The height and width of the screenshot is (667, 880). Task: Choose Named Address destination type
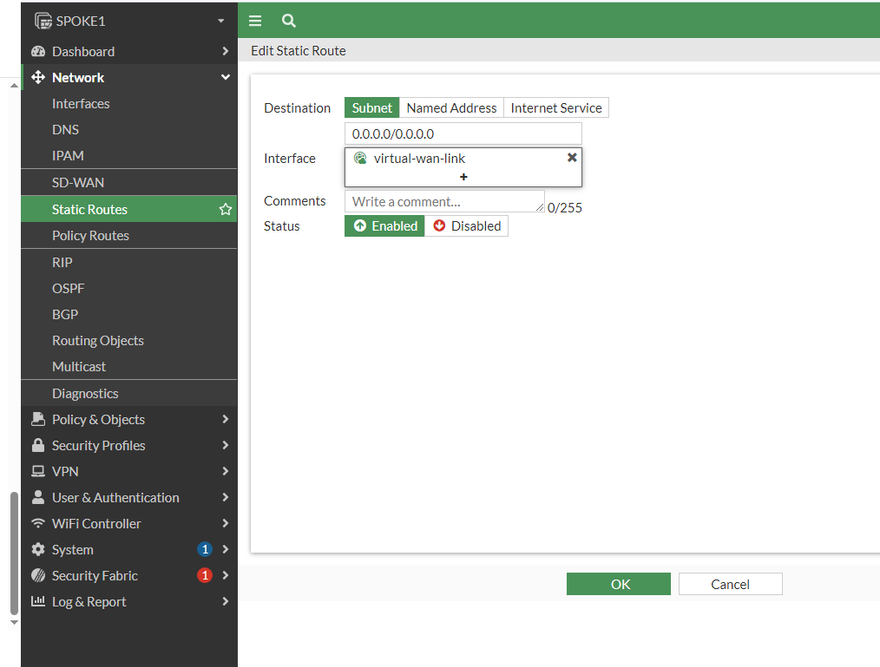451,108
